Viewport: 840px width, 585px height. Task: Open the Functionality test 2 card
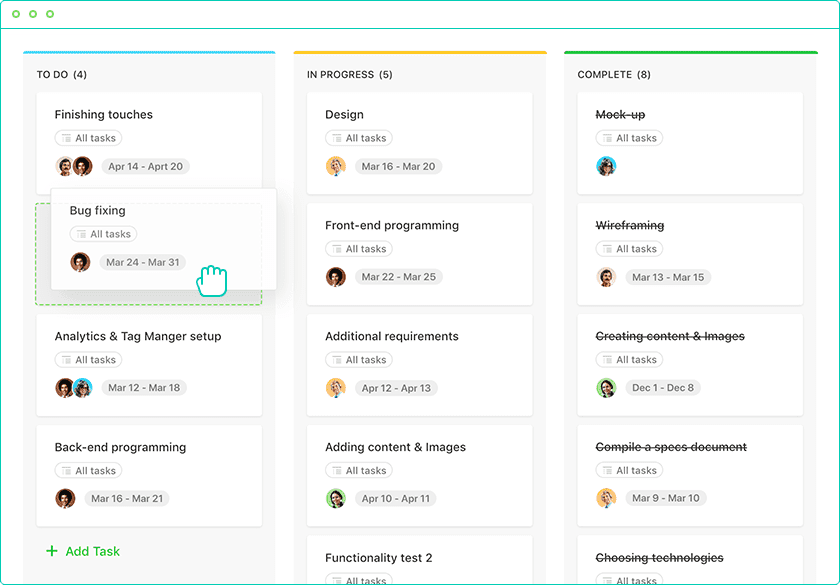coord(379,558)
